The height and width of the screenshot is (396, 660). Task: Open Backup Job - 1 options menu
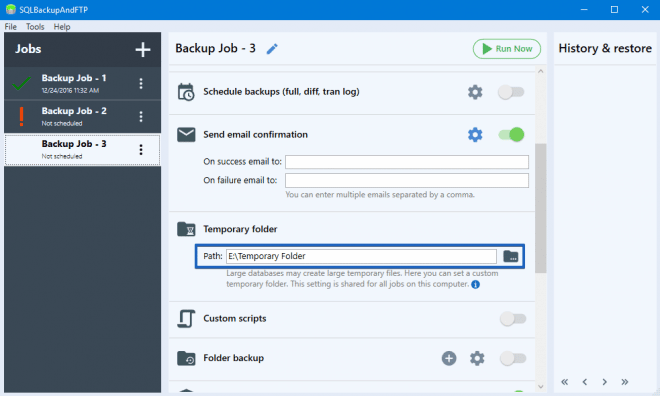click(141, 83)
